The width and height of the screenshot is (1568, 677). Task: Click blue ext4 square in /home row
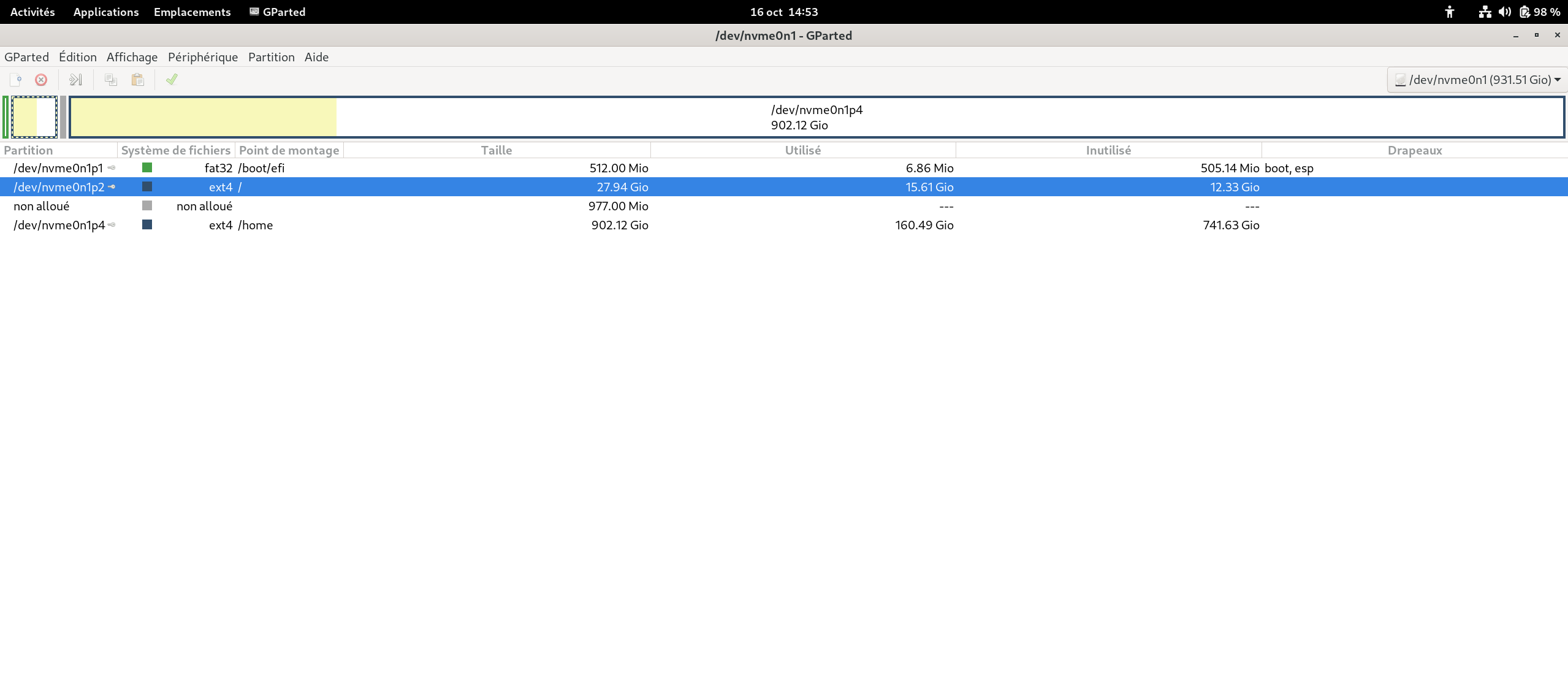coord(147,224)
